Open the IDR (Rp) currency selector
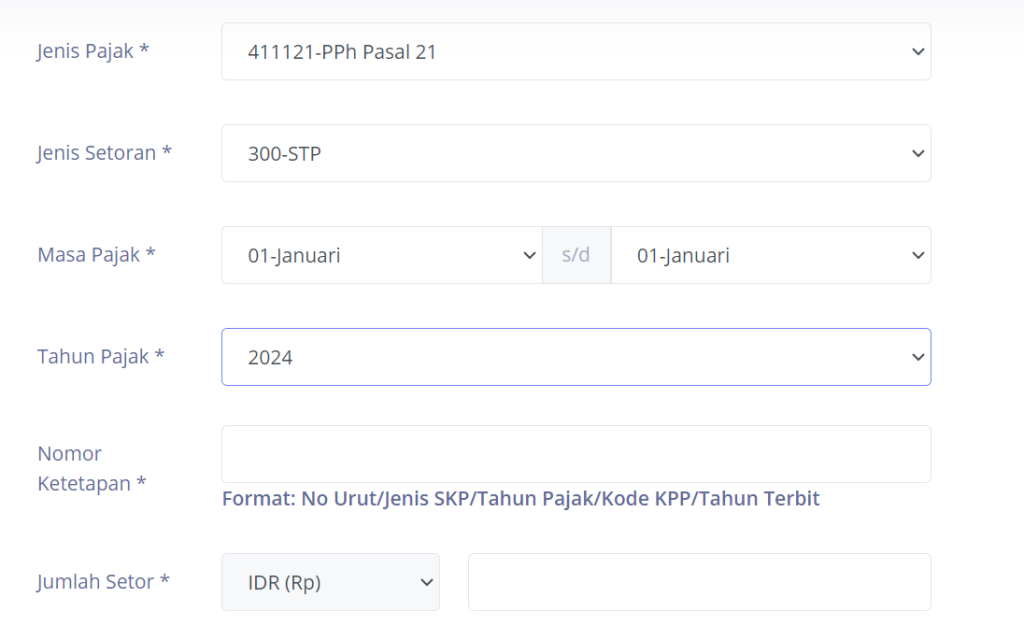1024x626 pixels. coord(330,582)
